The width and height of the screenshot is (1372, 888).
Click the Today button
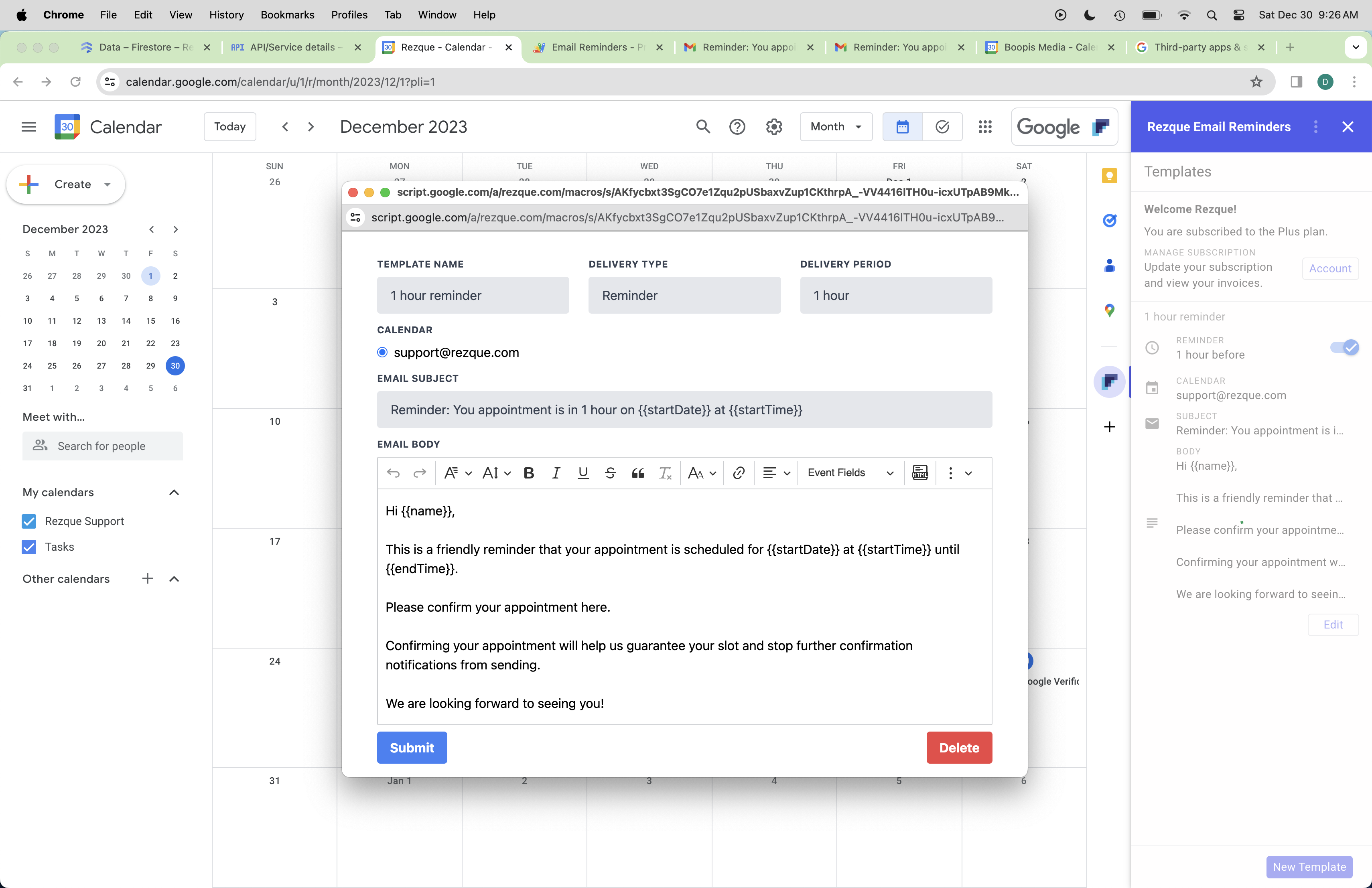point(229,127)
